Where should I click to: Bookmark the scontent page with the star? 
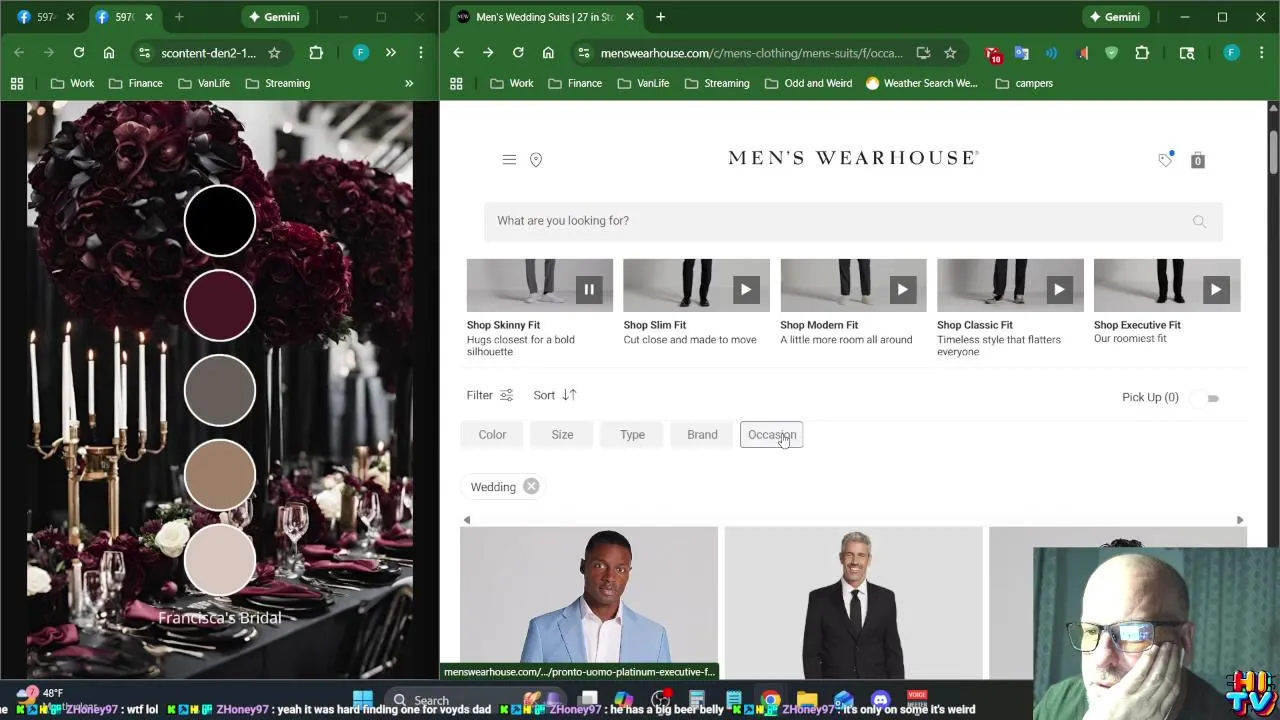274,53
